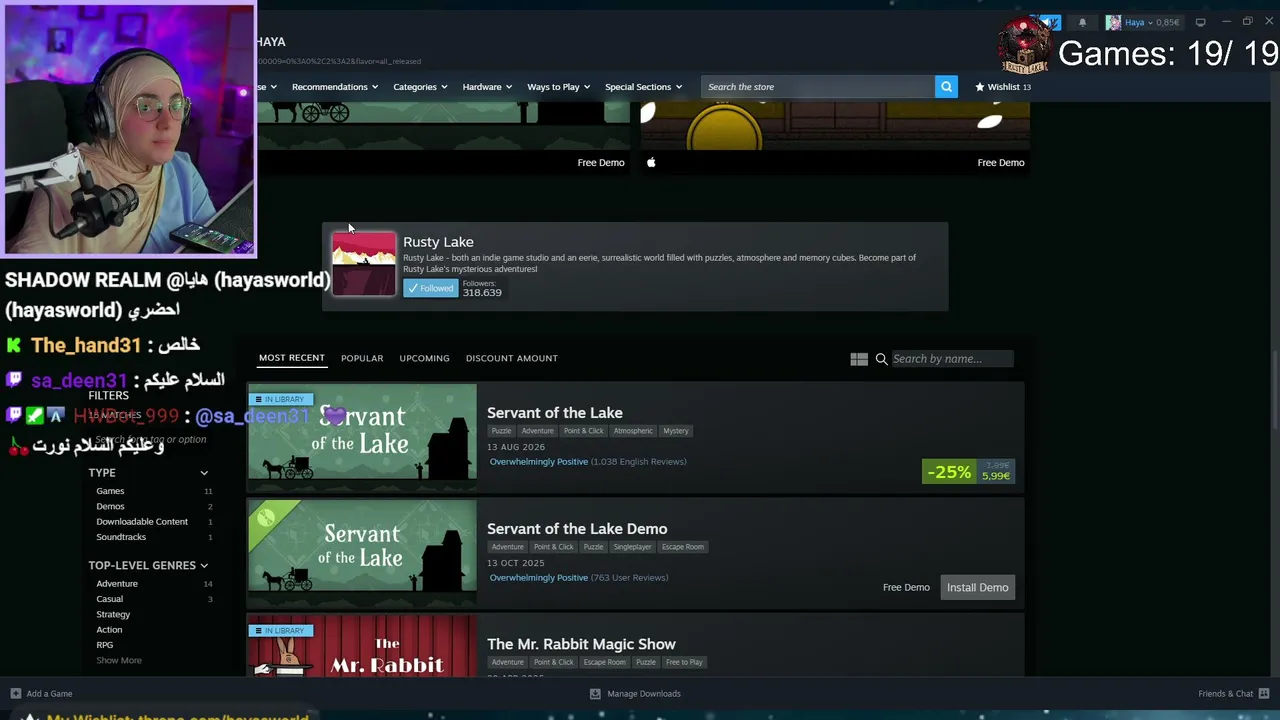This screenshot has height=720, width=1280.
Task: Filter by the Action genre
Action: [109, 629]
